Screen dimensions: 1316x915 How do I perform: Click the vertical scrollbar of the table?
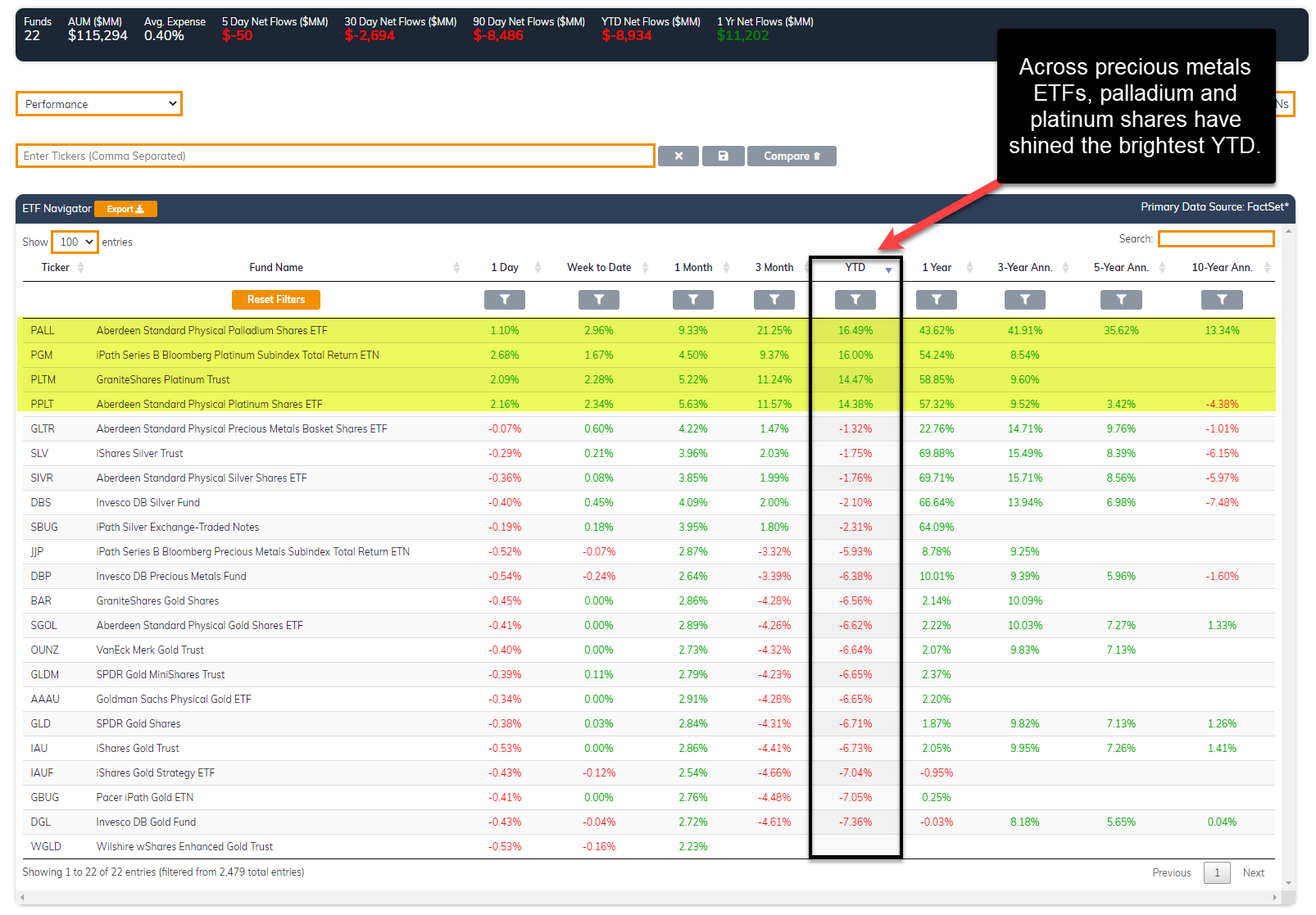click(1289, 557)
